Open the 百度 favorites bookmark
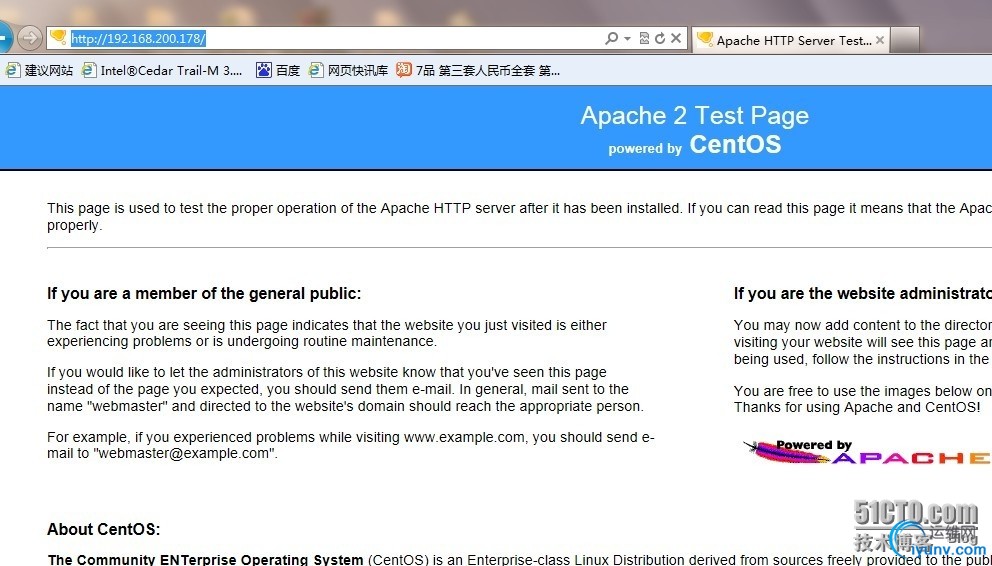The image size is (992, 566). 278,70
